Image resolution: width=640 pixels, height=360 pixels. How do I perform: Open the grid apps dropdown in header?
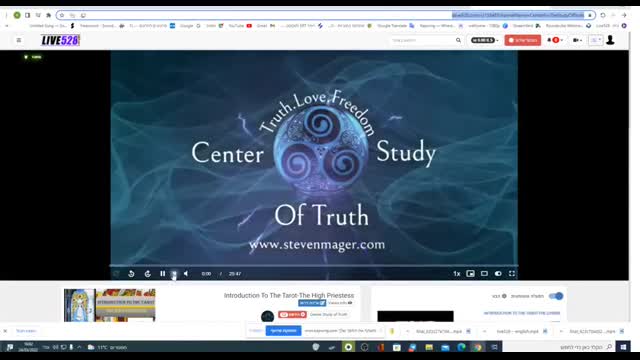pos(596,40)
